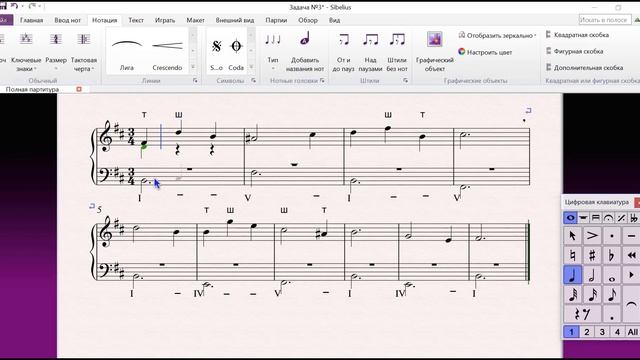640x360 pixels.
Task: Insert the Segno symbol
Action: 217,51
